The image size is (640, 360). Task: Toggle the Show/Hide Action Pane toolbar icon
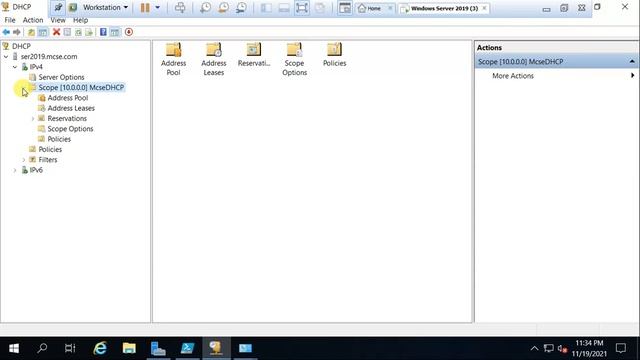(x=115, y=32)
